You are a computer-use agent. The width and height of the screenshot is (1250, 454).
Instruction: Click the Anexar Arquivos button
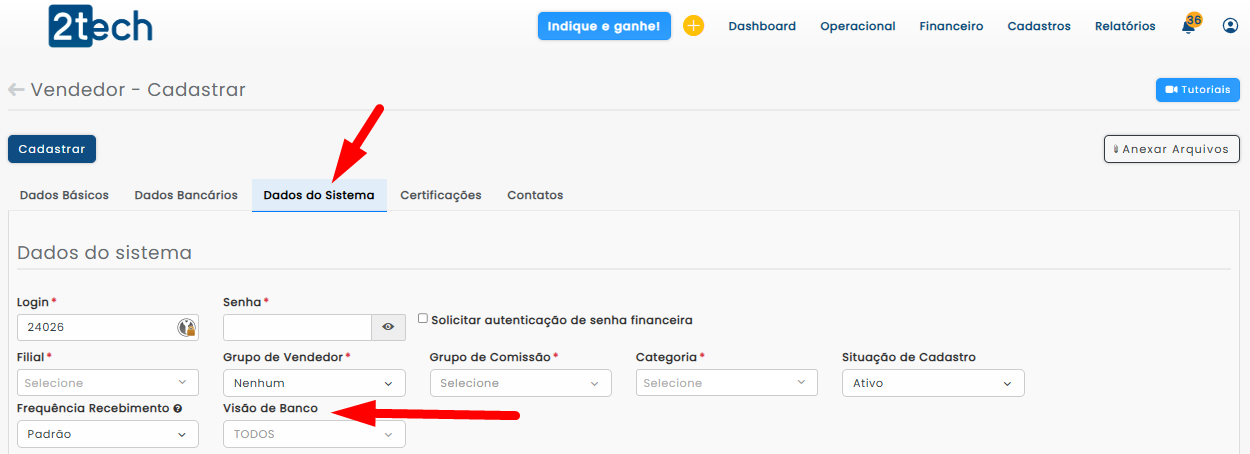[x=1171, y=149]
